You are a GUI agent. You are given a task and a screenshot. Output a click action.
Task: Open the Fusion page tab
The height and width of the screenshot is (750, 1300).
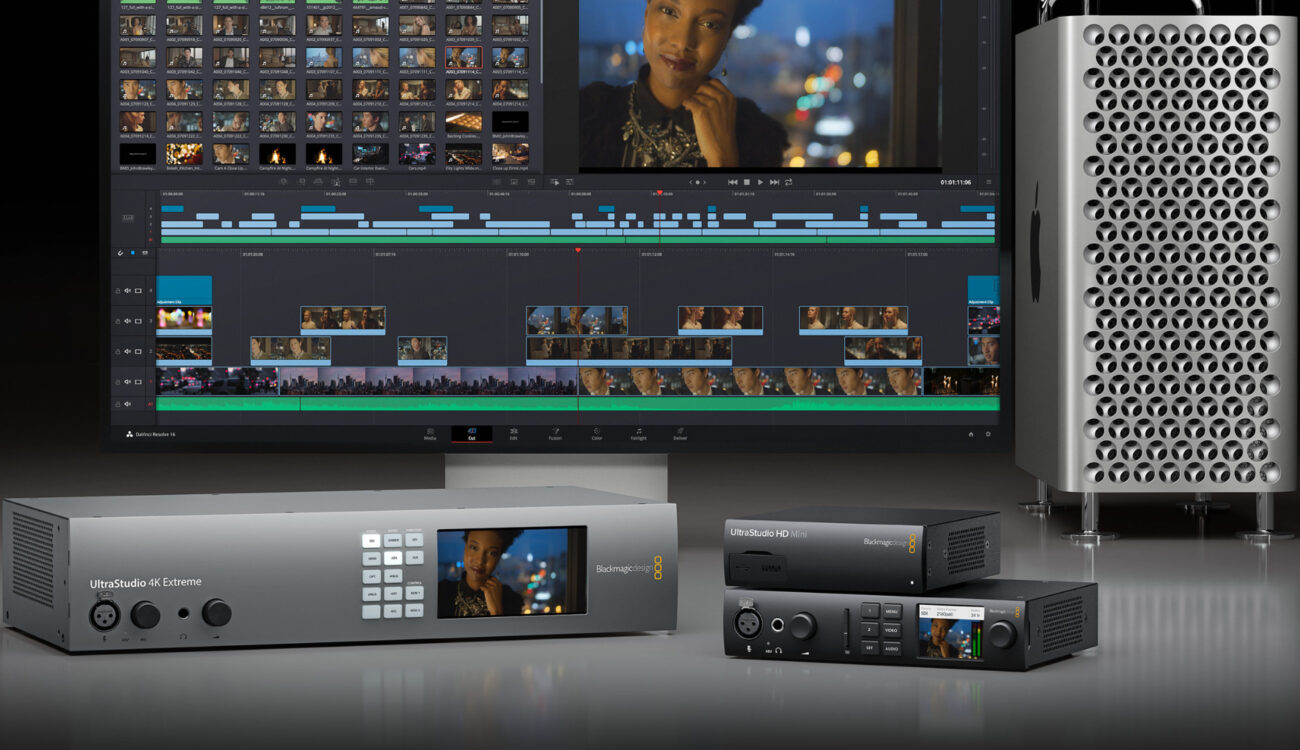pyautogui.click(x=555, y=434)
